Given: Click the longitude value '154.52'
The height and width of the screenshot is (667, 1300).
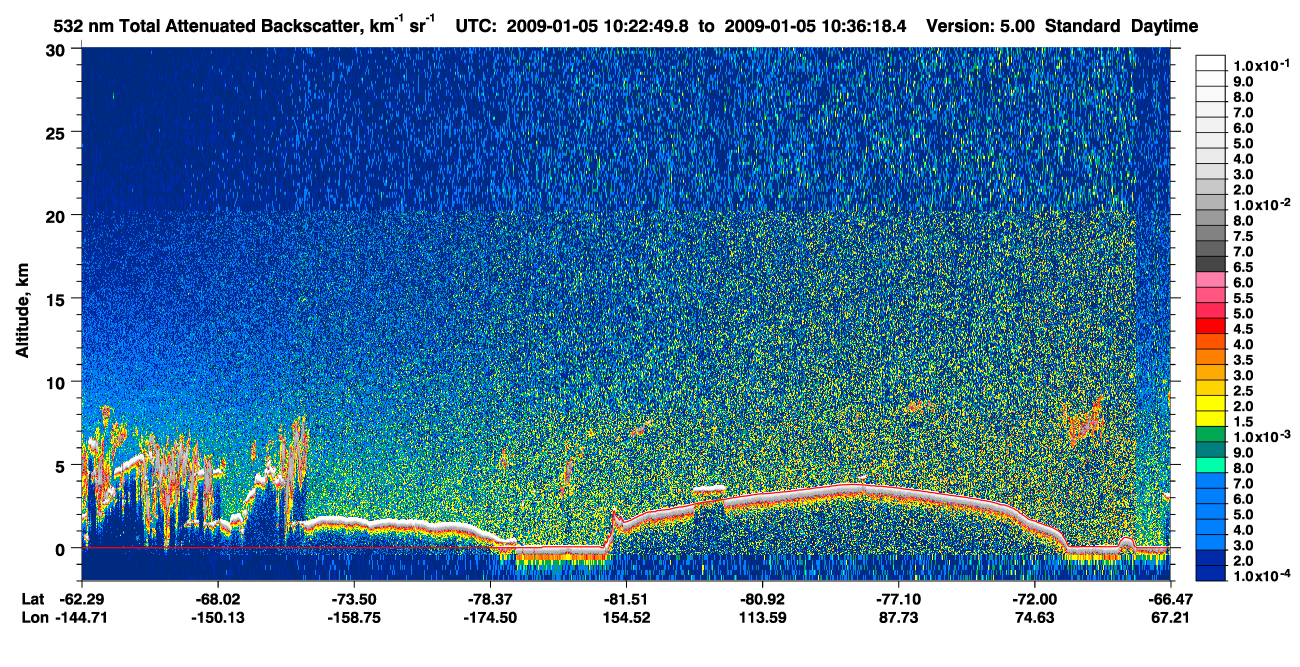Looking at the screenshot, I should (x=627, y=618).
